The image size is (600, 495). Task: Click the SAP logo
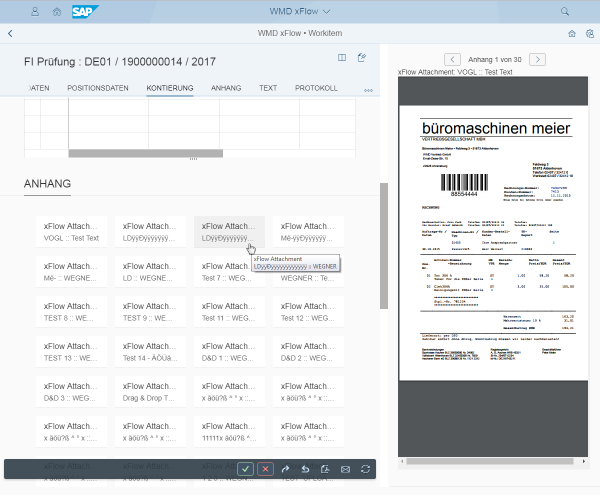click(x=85, y=11)
